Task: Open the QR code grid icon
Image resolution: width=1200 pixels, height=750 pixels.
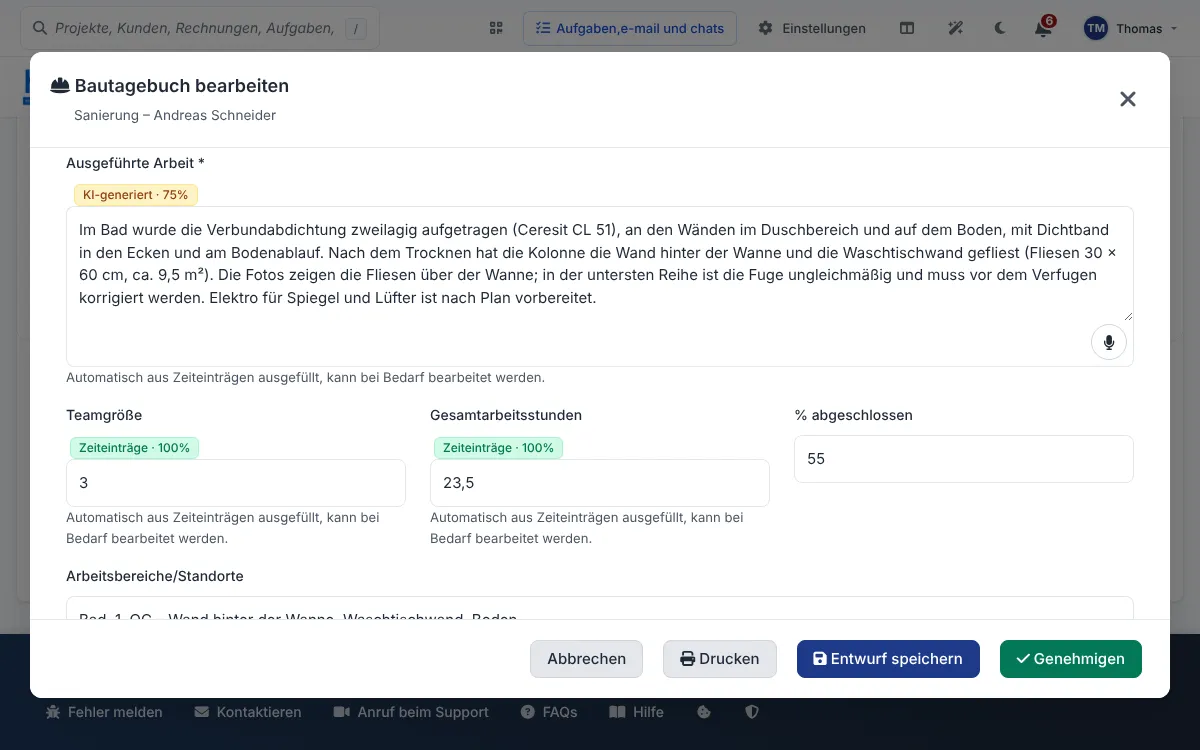Action: coord(496,28)
